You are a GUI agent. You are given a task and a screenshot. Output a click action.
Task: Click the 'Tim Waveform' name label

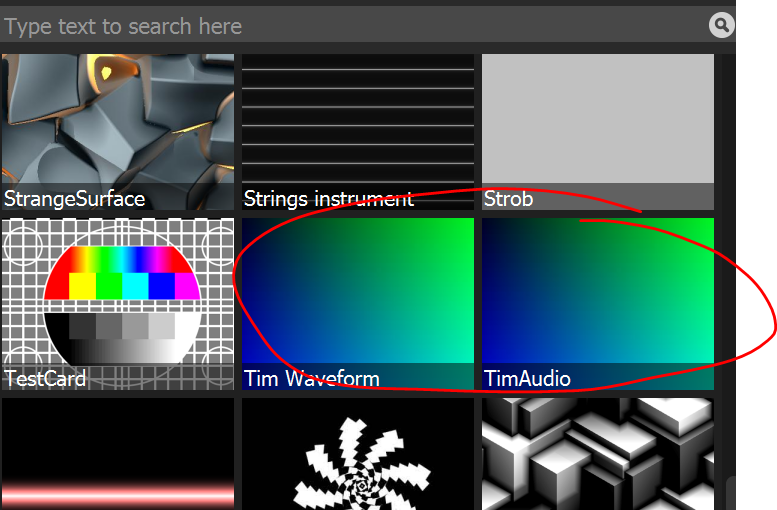coord(312,379)
